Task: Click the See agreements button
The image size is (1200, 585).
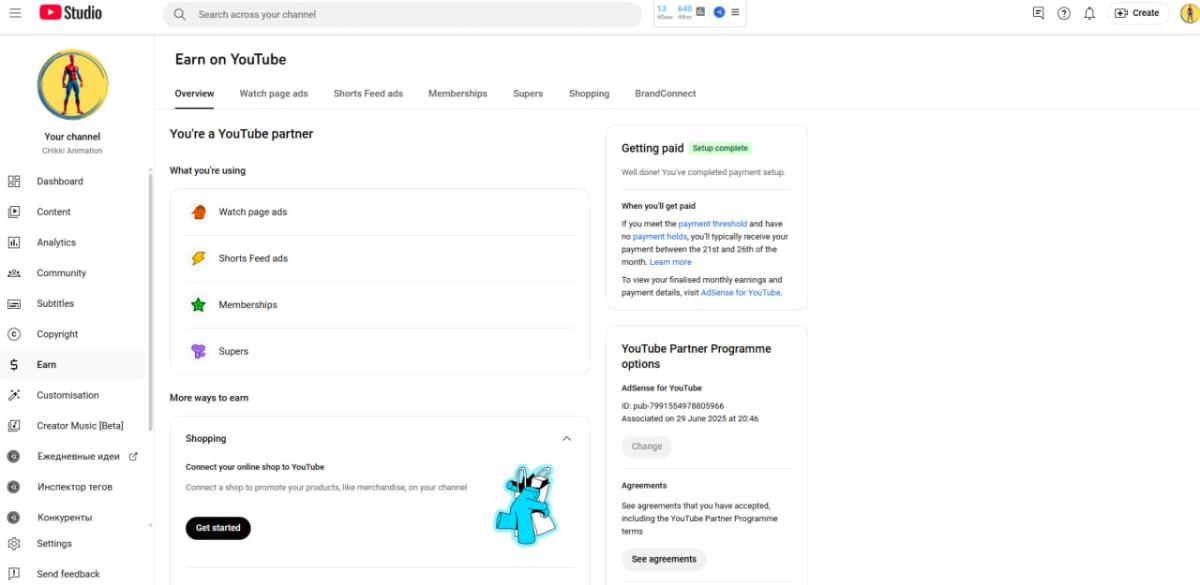Action: coord(664,559)
